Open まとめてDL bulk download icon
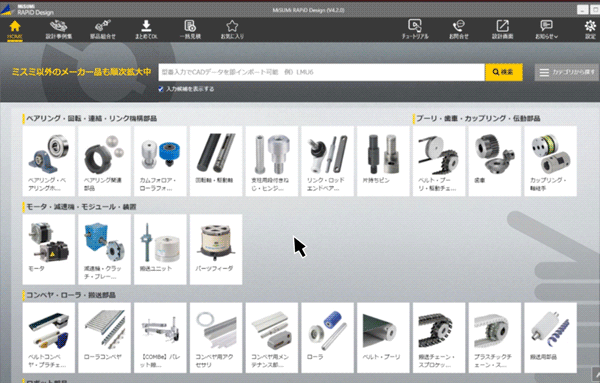 (x=146, y=30)
